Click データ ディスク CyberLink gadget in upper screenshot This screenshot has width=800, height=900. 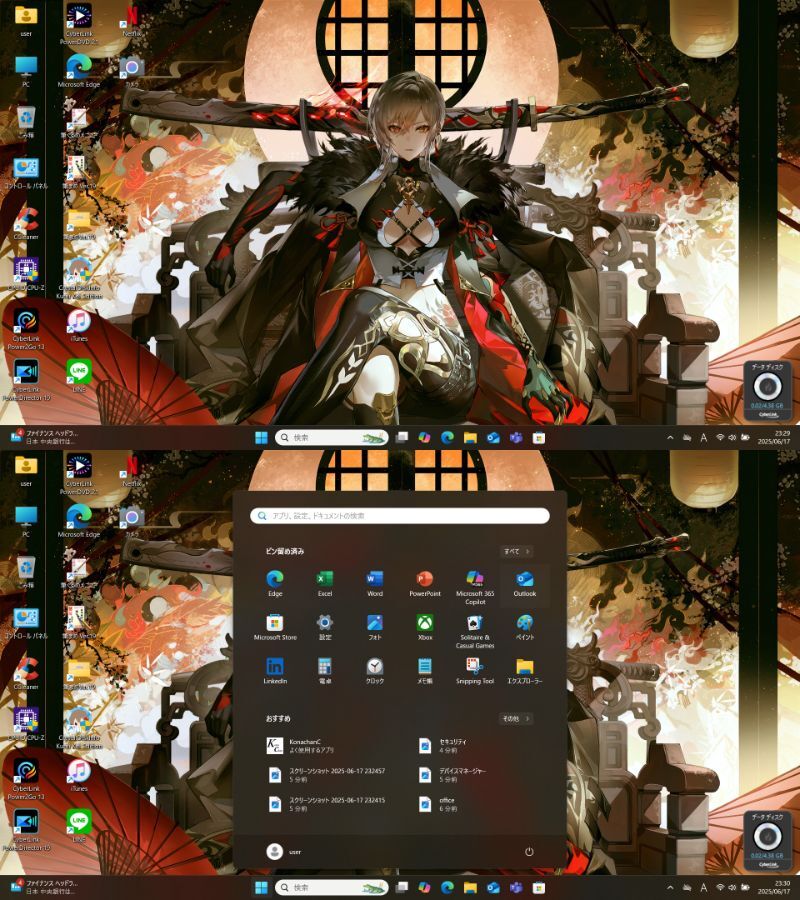[x=767, y=391]
